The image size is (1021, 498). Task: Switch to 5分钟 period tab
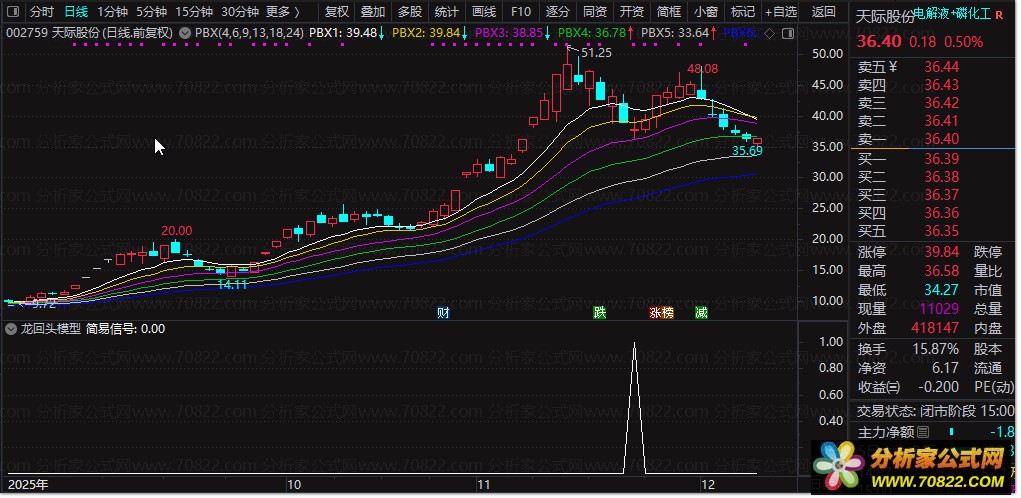[151, 12]
